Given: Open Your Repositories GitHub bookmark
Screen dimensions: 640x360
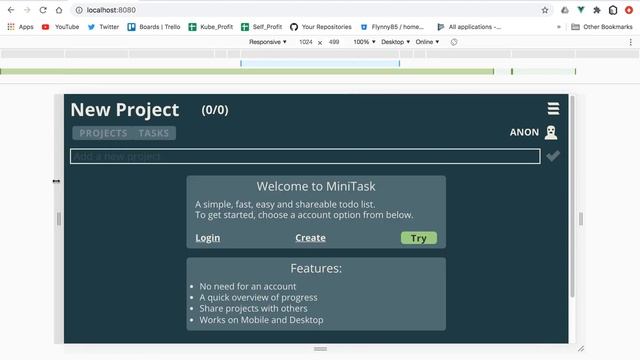Looking at the screenshot, I should 321,27.
